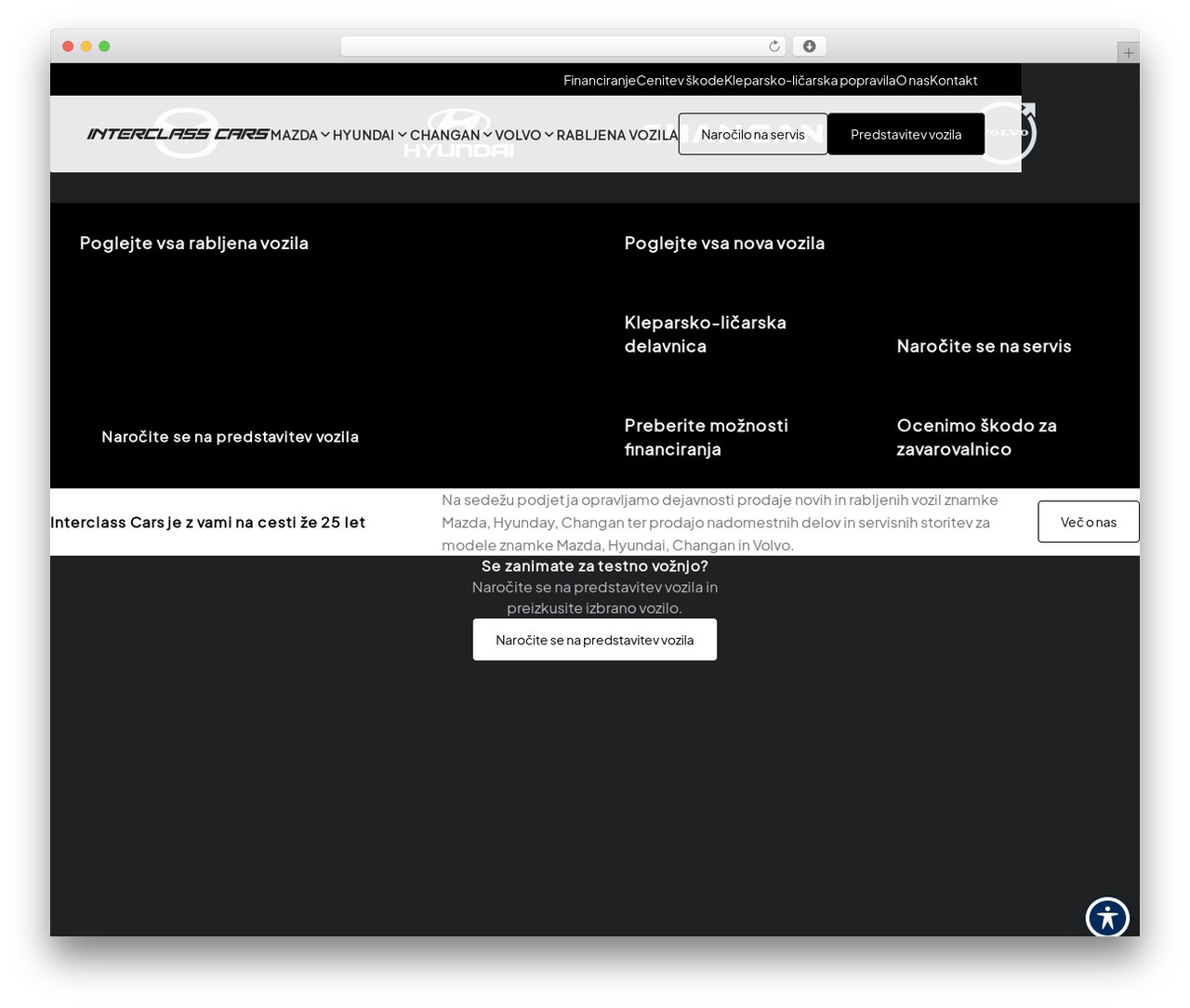This screenshot has width=1190, height=1008.
Task: Click the Volvo logo emblem
Action: pos(1006,133)
